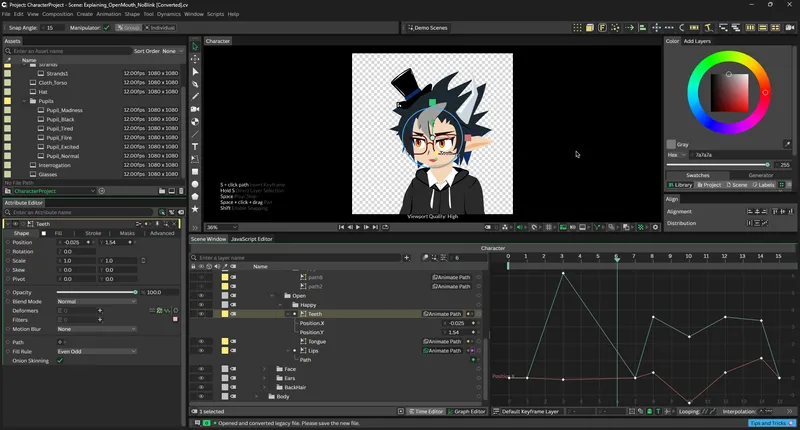Click Animate Path button for Teeth
The height and width of the screenshot is (430, 800).
point(442,314)
